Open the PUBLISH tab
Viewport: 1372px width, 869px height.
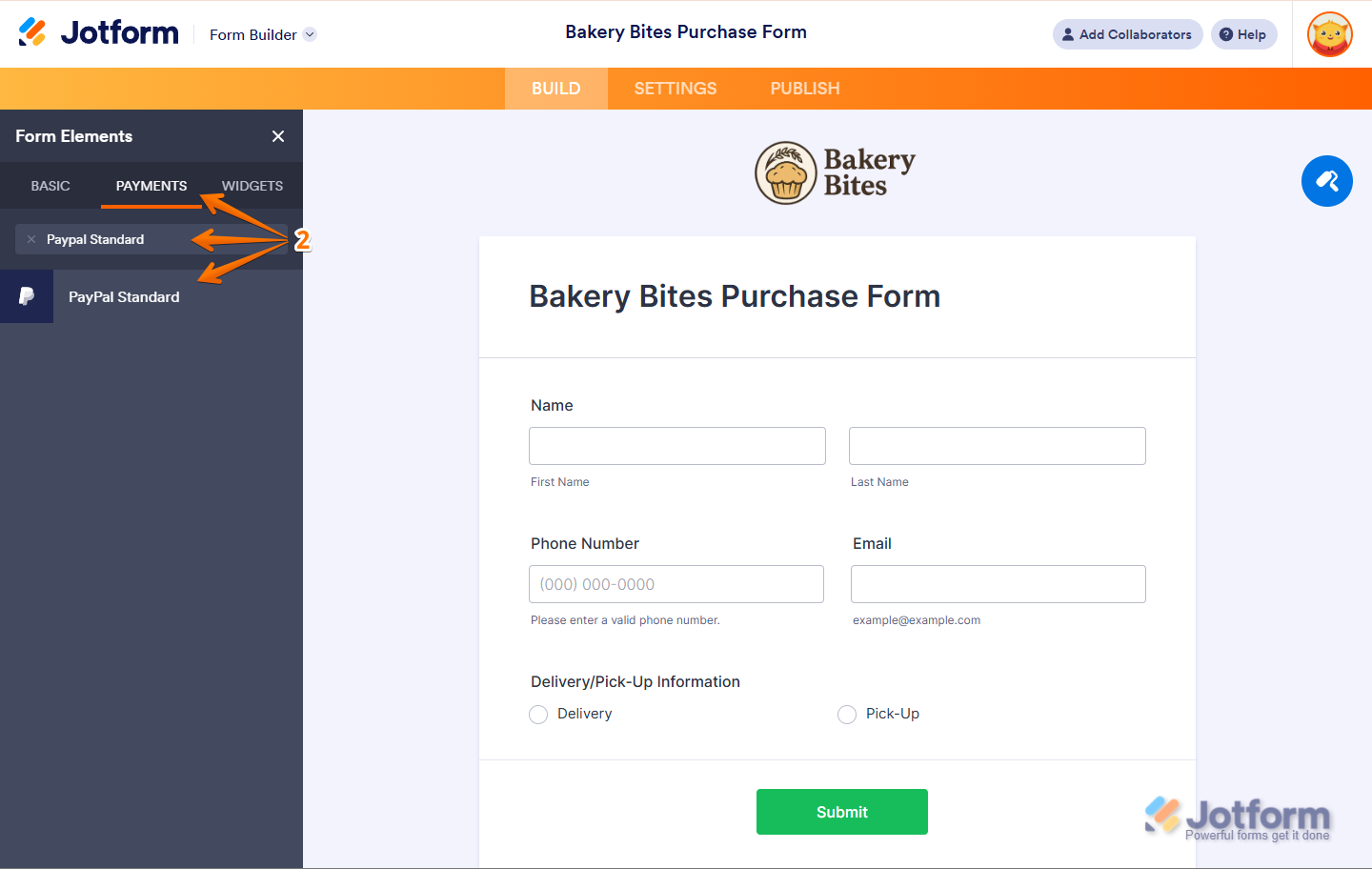coord(805,89)
